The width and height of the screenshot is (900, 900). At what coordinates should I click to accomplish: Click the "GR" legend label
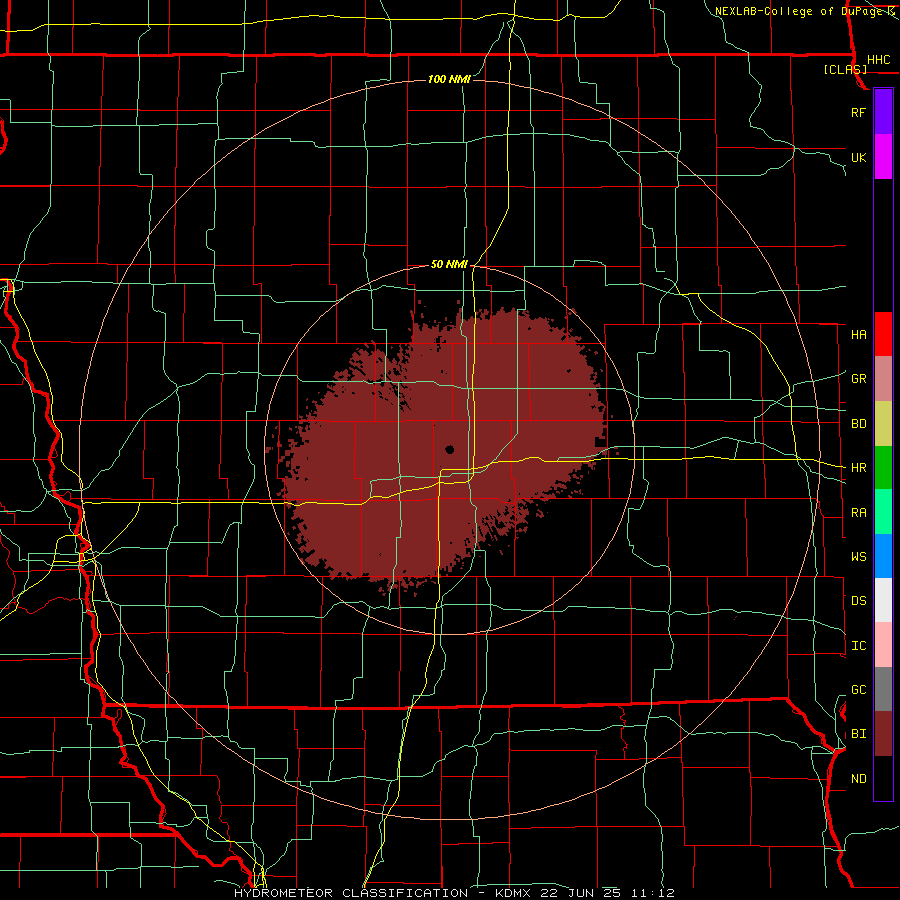pyautogui.click(x=858, y=379)
